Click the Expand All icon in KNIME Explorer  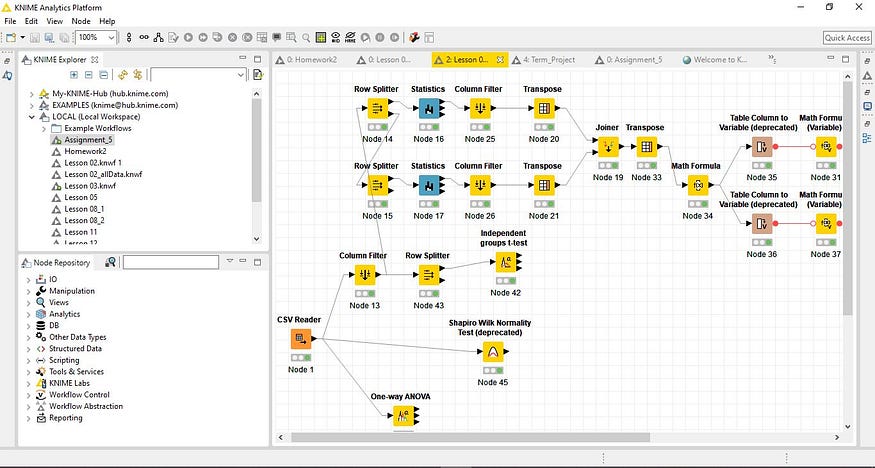(74, 75)
